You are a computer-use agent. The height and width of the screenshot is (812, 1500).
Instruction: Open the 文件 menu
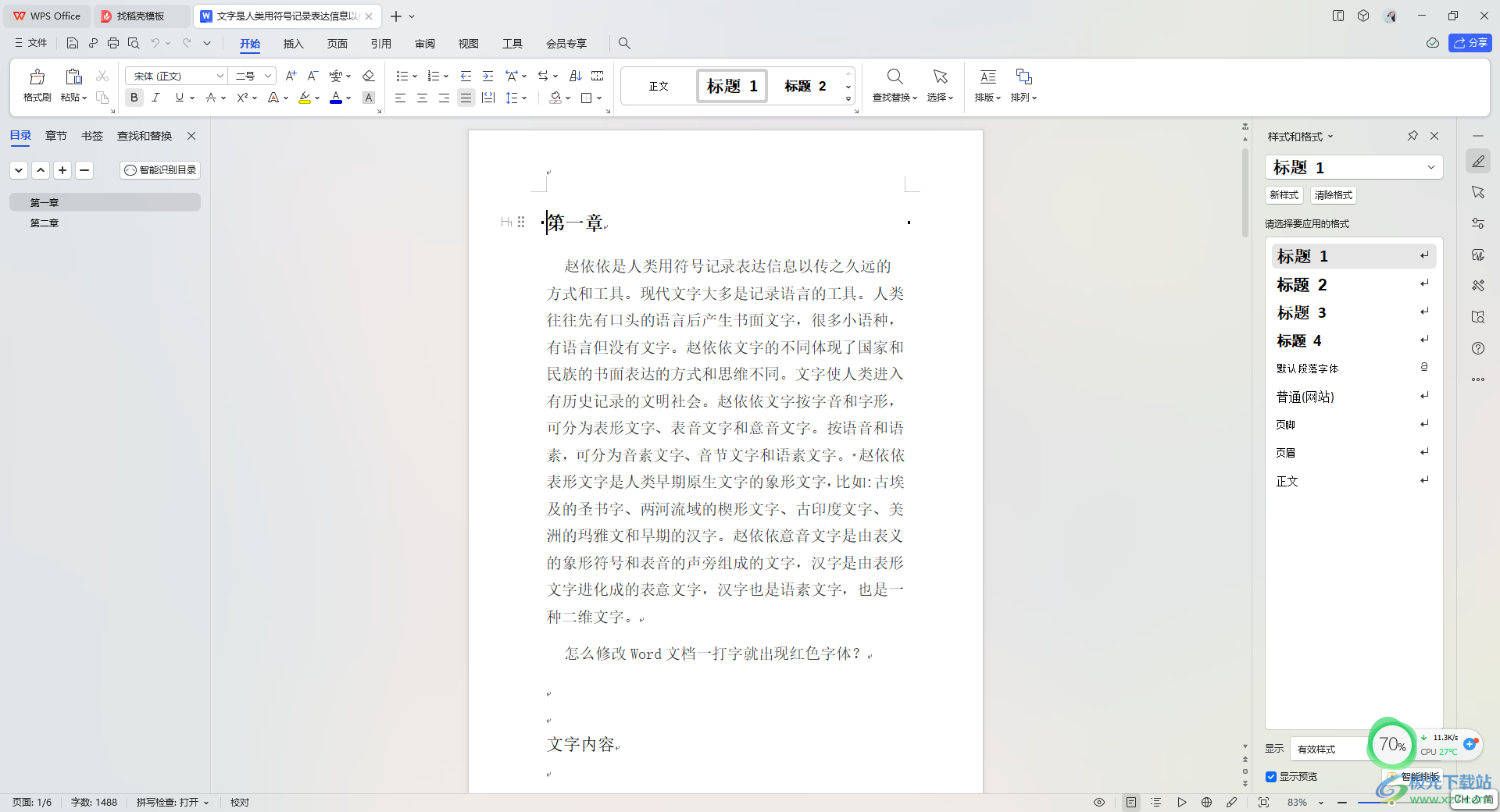(x=31, y=43)
